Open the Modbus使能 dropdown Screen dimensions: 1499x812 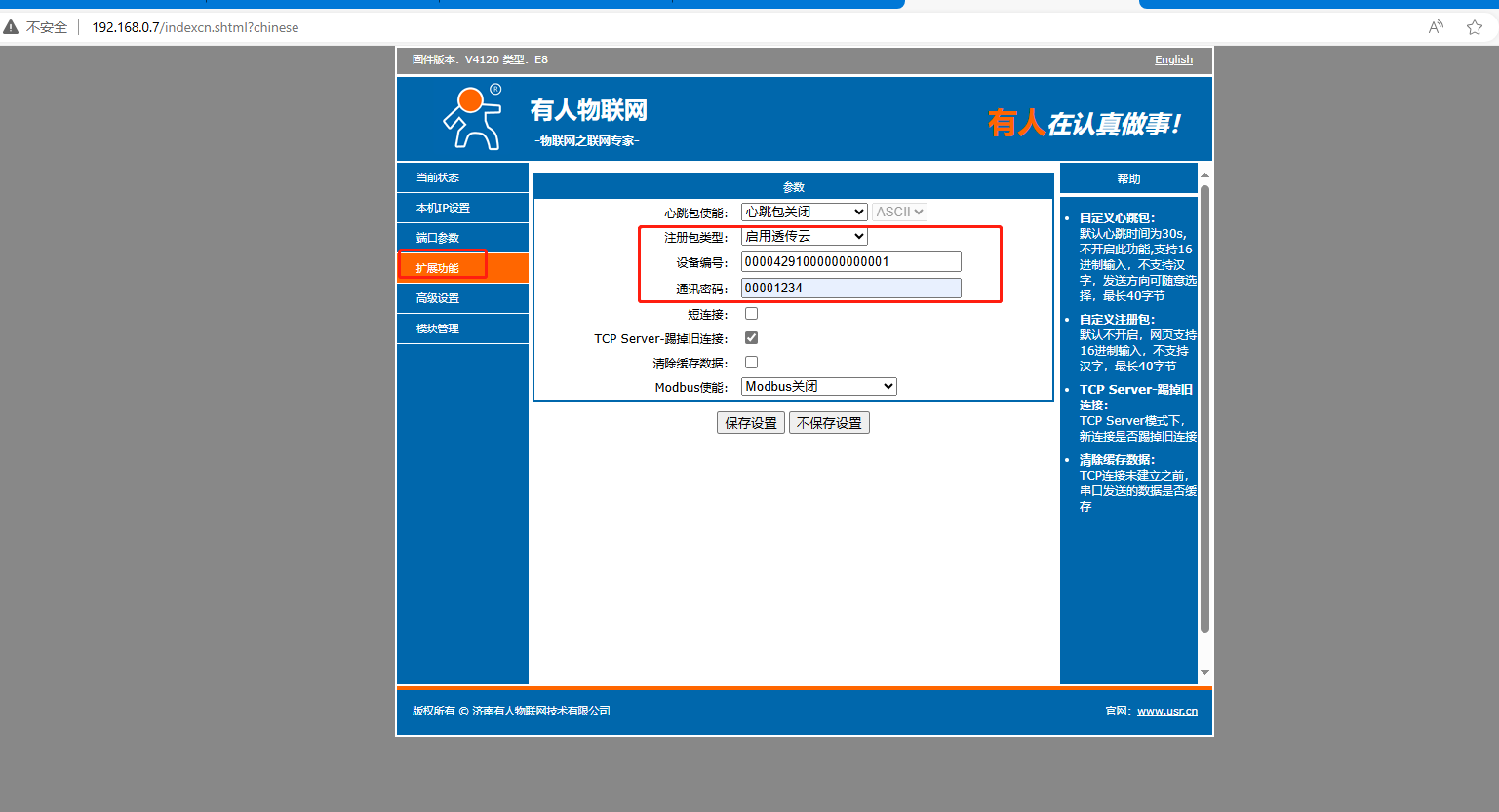point(818,387)
